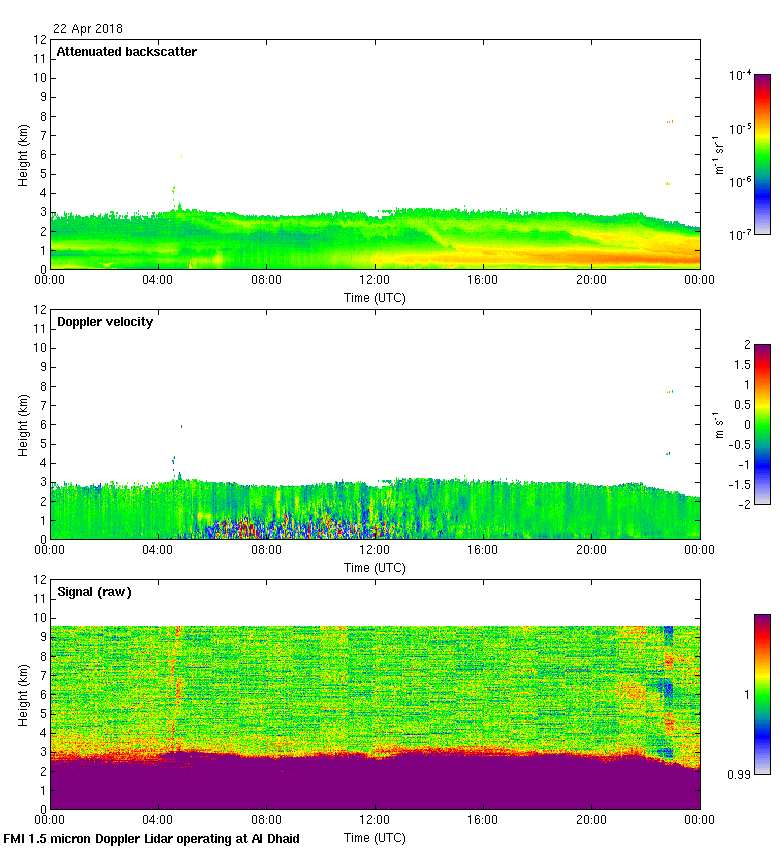Click the Height (km) axis label of Doppler plot
The image size is (780, 850).
point(22,424)
